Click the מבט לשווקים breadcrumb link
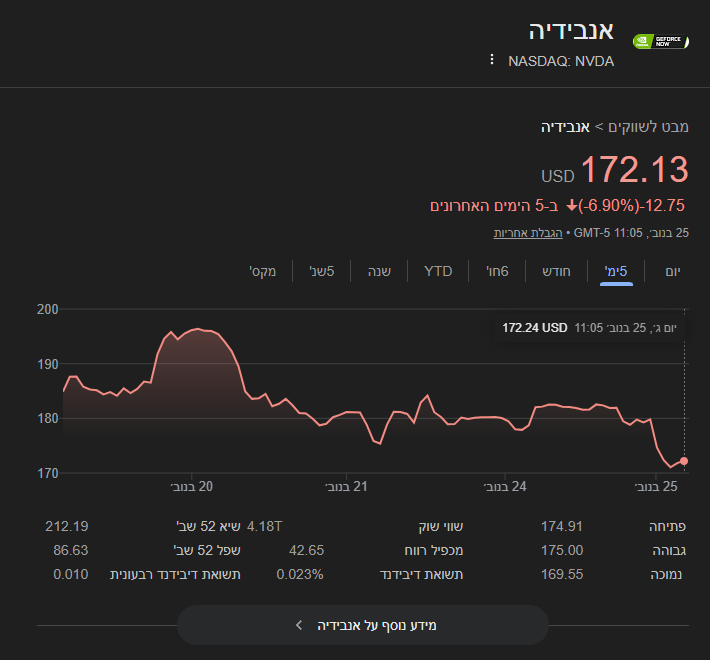 click(648, 127)
